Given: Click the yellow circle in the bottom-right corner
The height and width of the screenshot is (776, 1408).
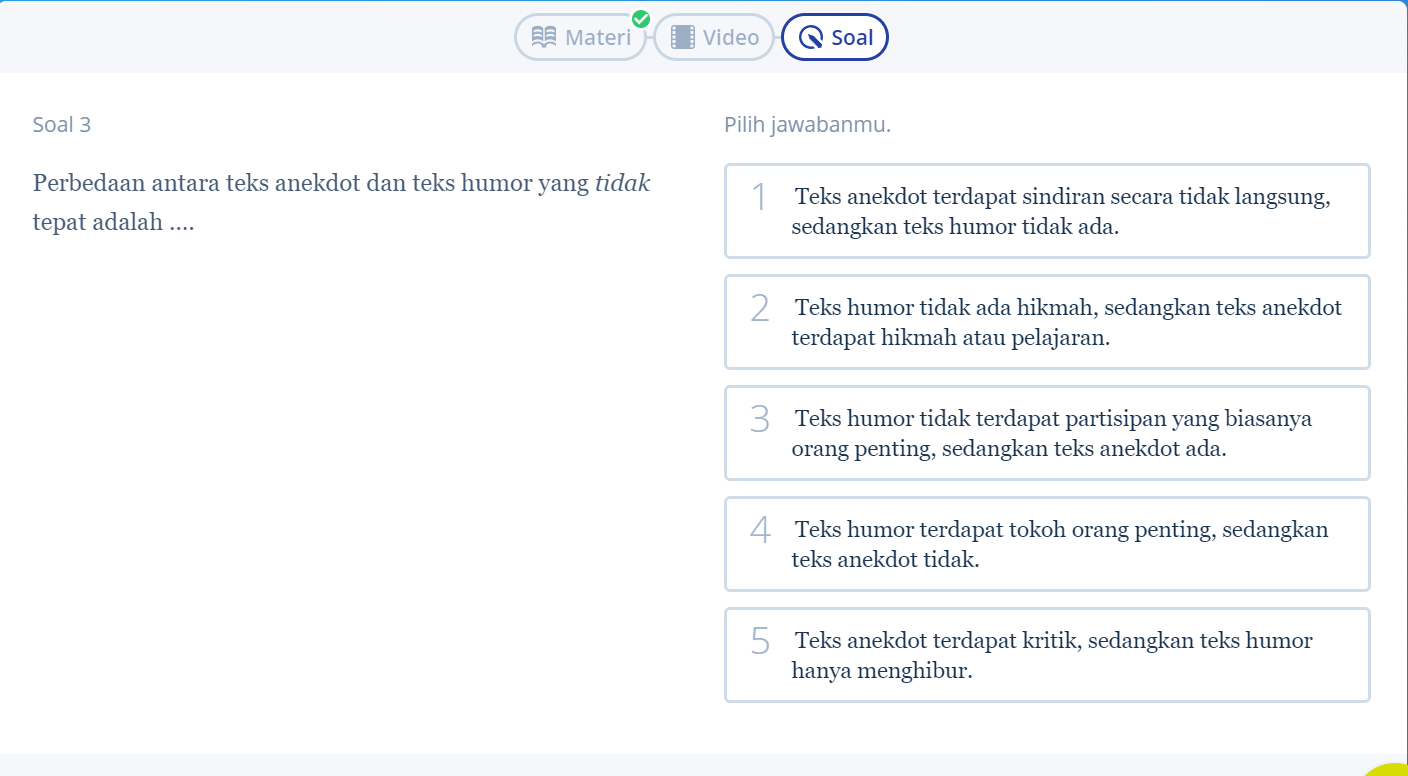Looking at the screenshot, I should (x=1390, y=768).
